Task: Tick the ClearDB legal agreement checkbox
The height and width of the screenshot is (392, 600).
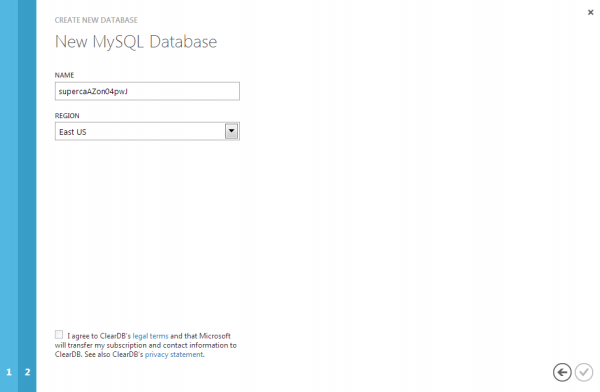Action: pos(59,335)
